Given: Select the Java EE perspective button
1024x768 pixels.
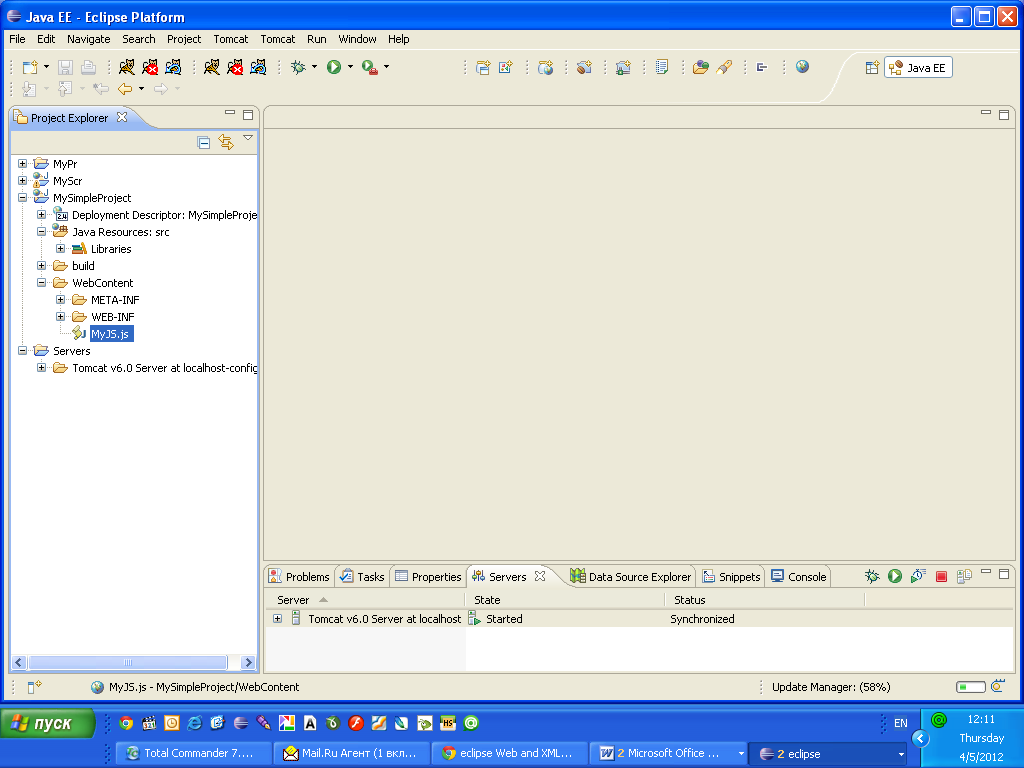Looking at the screenshot, I should click(918, 67).
